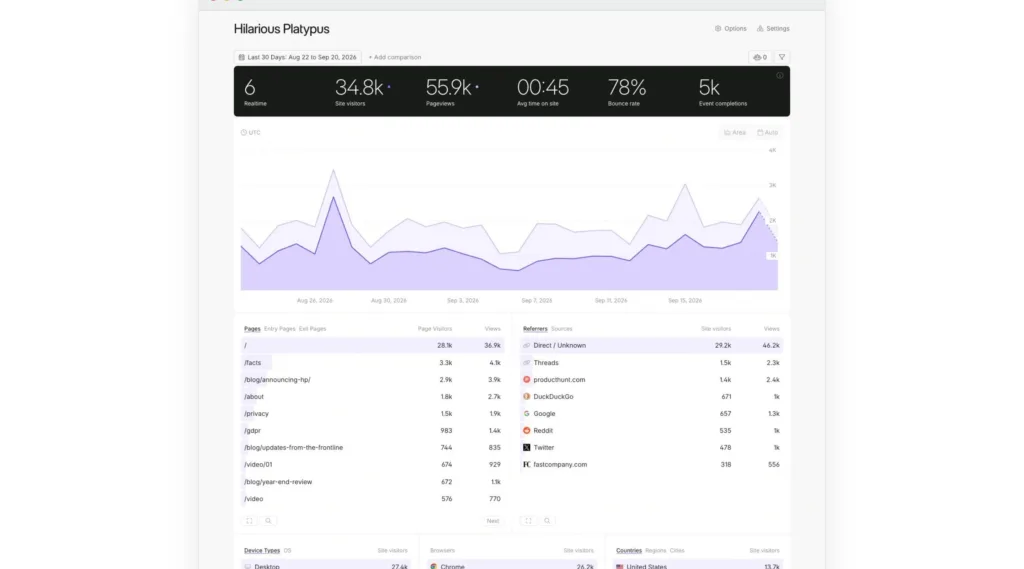Screen dimensions: 1024x569
Task: Switch to the Exit Pages tab
Action: [x=312, y=329]
